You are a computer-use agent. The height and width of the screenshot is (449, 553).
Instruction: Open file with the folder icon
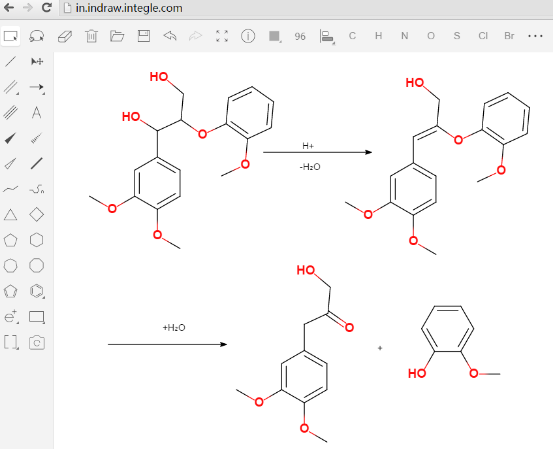[117, 36]
